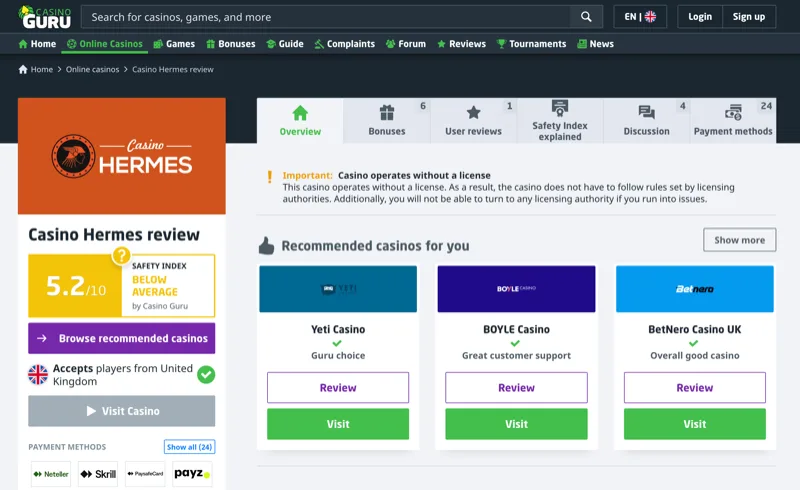This screenshot has width=800, height=490.
Task: Click the Payz payment icon
Action: click(192, 474)
